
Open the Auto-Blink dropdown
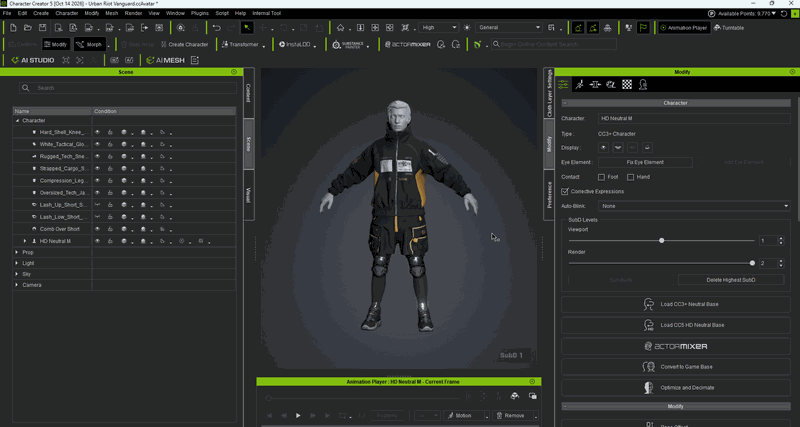tap(694, 206)
